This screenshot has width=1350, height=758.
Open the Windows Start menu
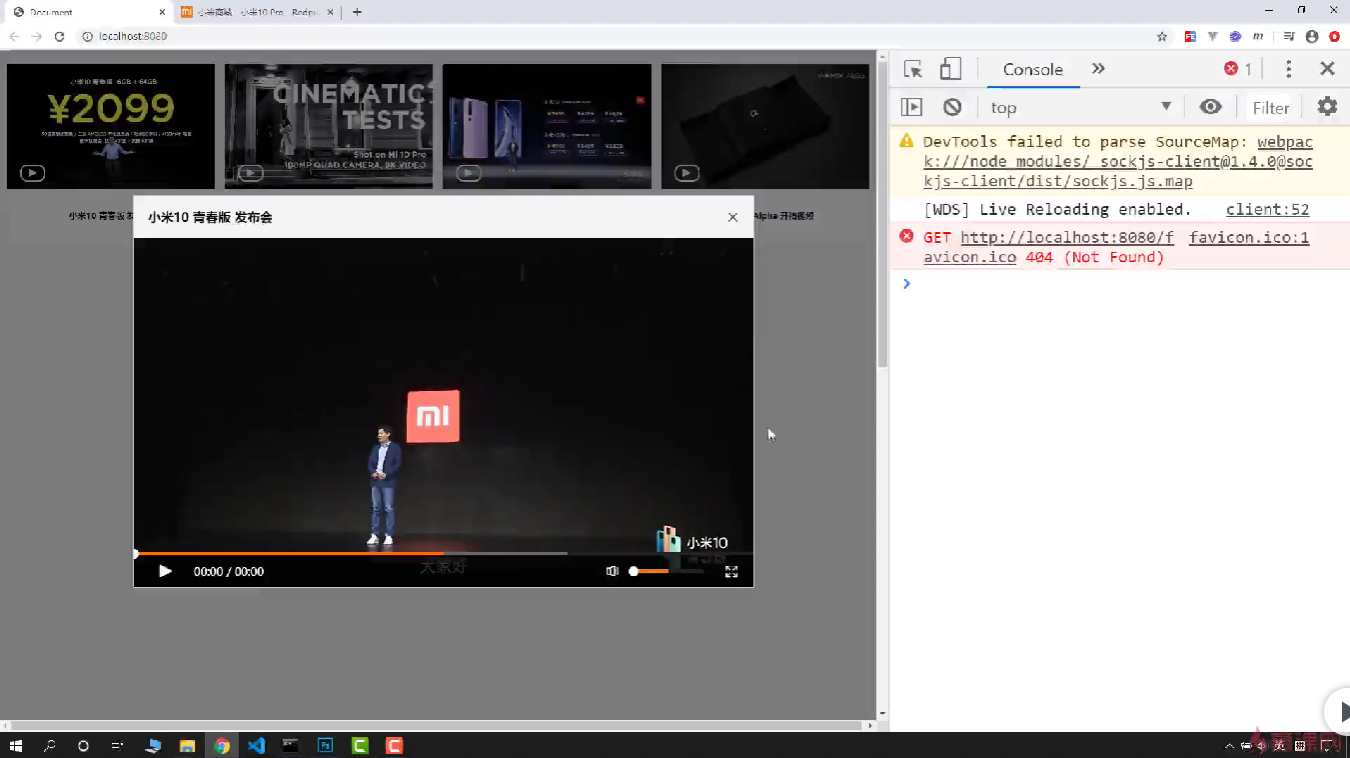pyautogui.click(x=15, y=745)
